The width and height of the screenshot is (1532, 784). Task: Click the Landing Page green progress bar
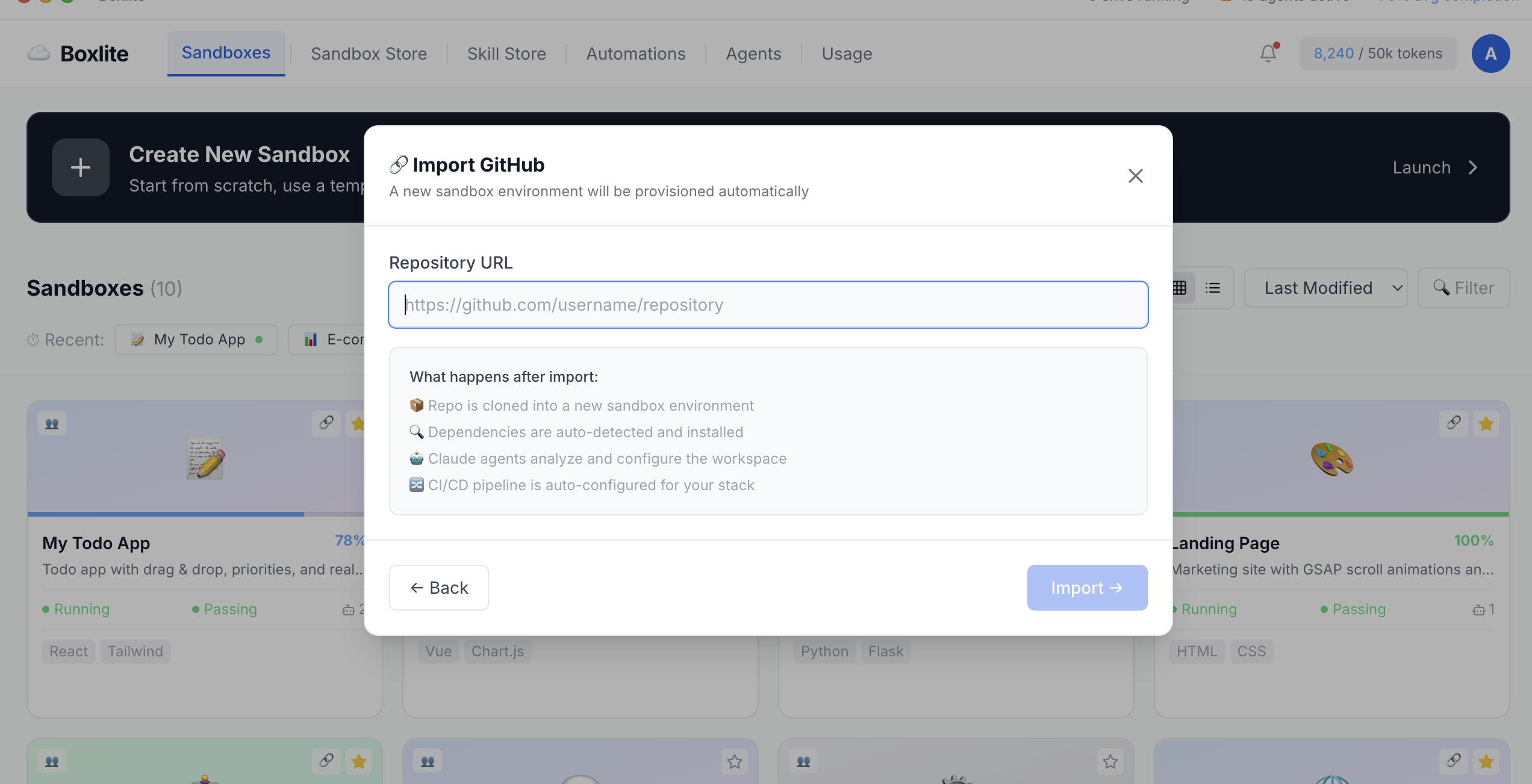[1341, 514]
